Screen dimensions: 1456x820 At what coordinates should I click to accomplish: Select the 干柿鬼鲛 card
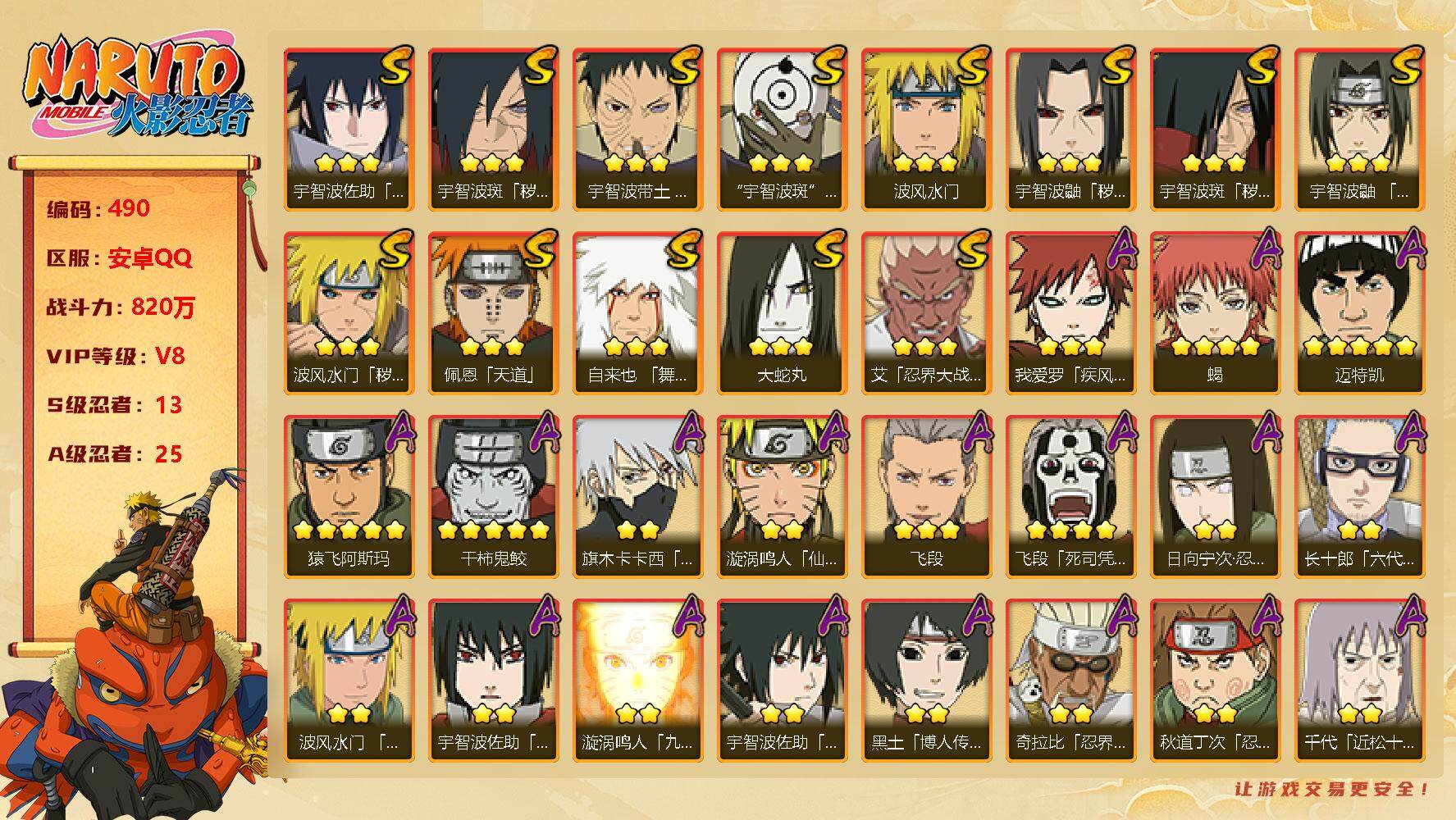pos(493,497)
